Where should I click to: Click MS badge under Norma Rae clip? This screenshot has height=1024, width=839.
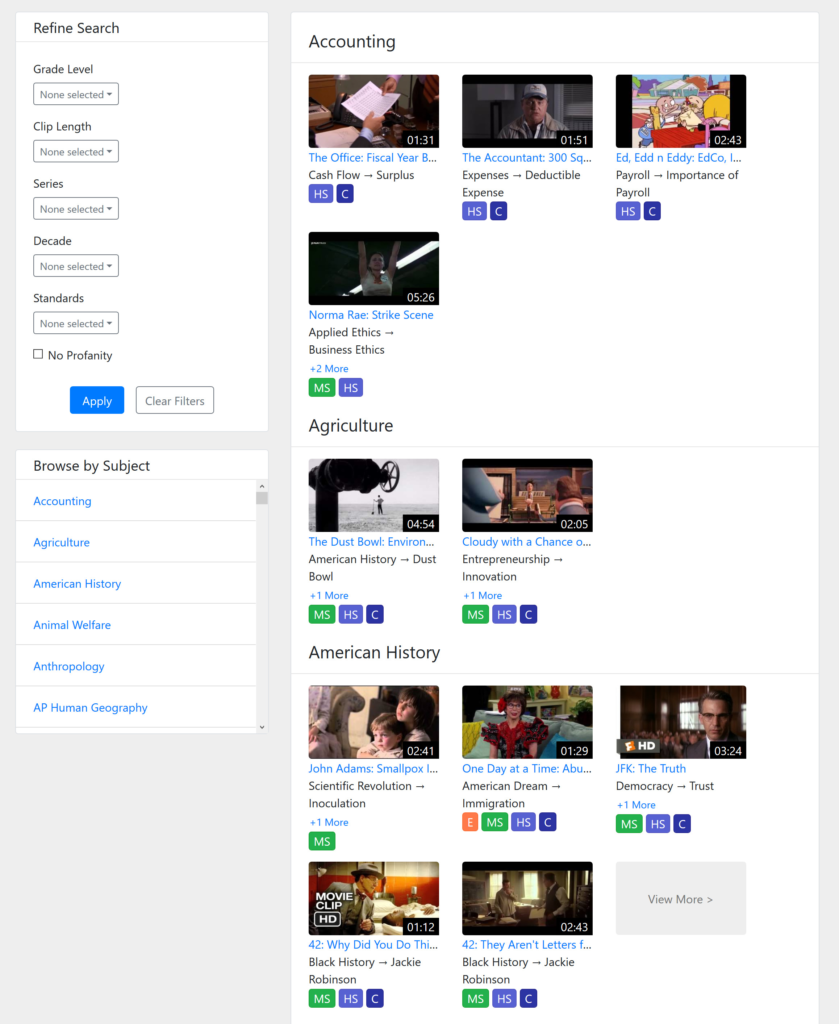[322, 388]
